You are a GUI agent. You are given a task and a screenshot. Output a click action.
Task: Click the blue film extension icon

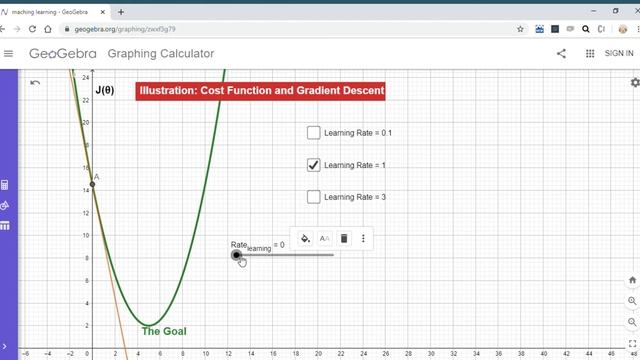point(540,29)
